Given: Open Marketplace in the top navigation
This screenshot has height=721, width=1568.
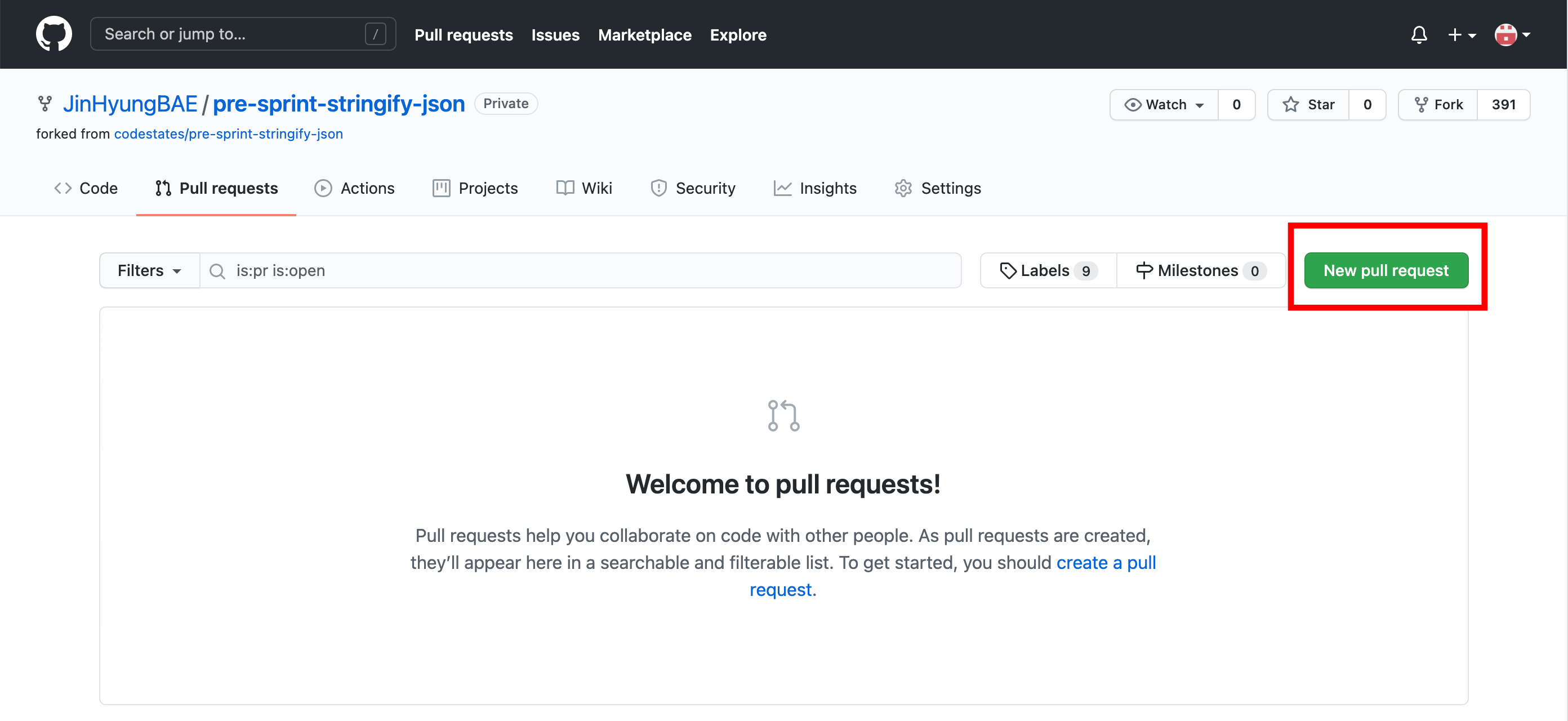Looking at the screenshot, I should [x=644, y=35].
